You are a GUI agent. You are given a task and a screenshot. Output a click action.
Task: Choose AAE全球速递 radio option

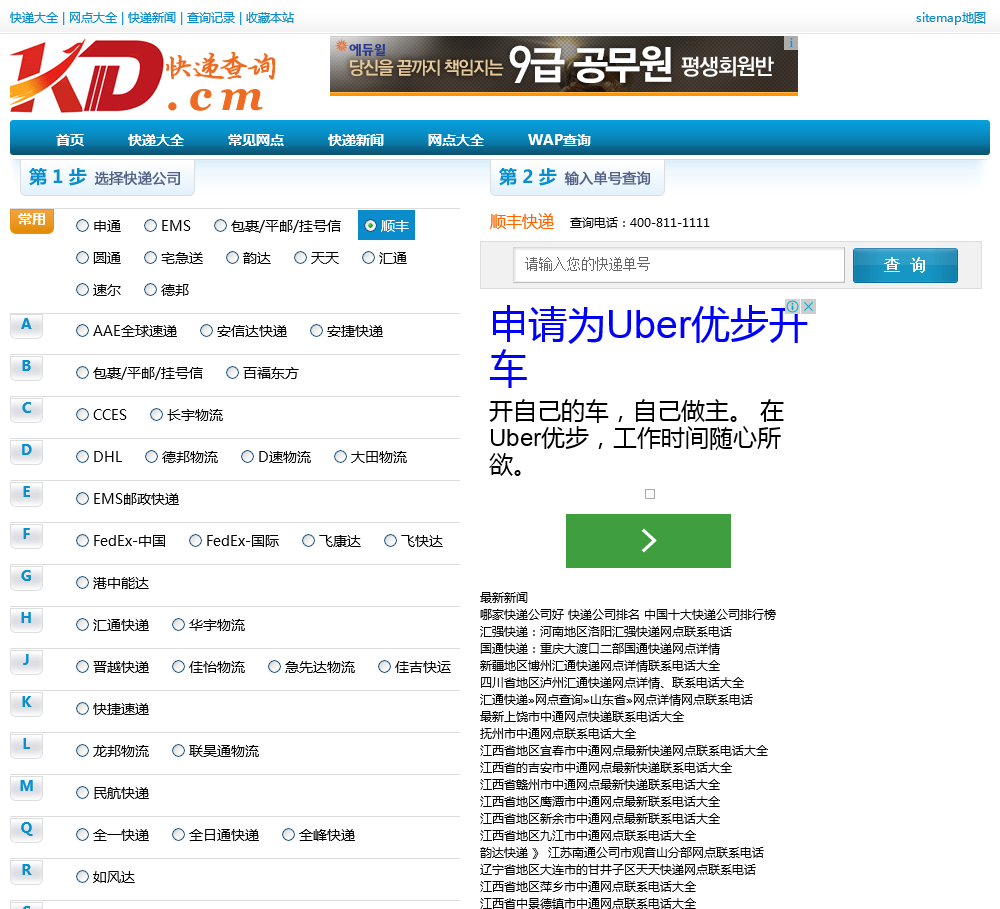(x=82, y=331)
